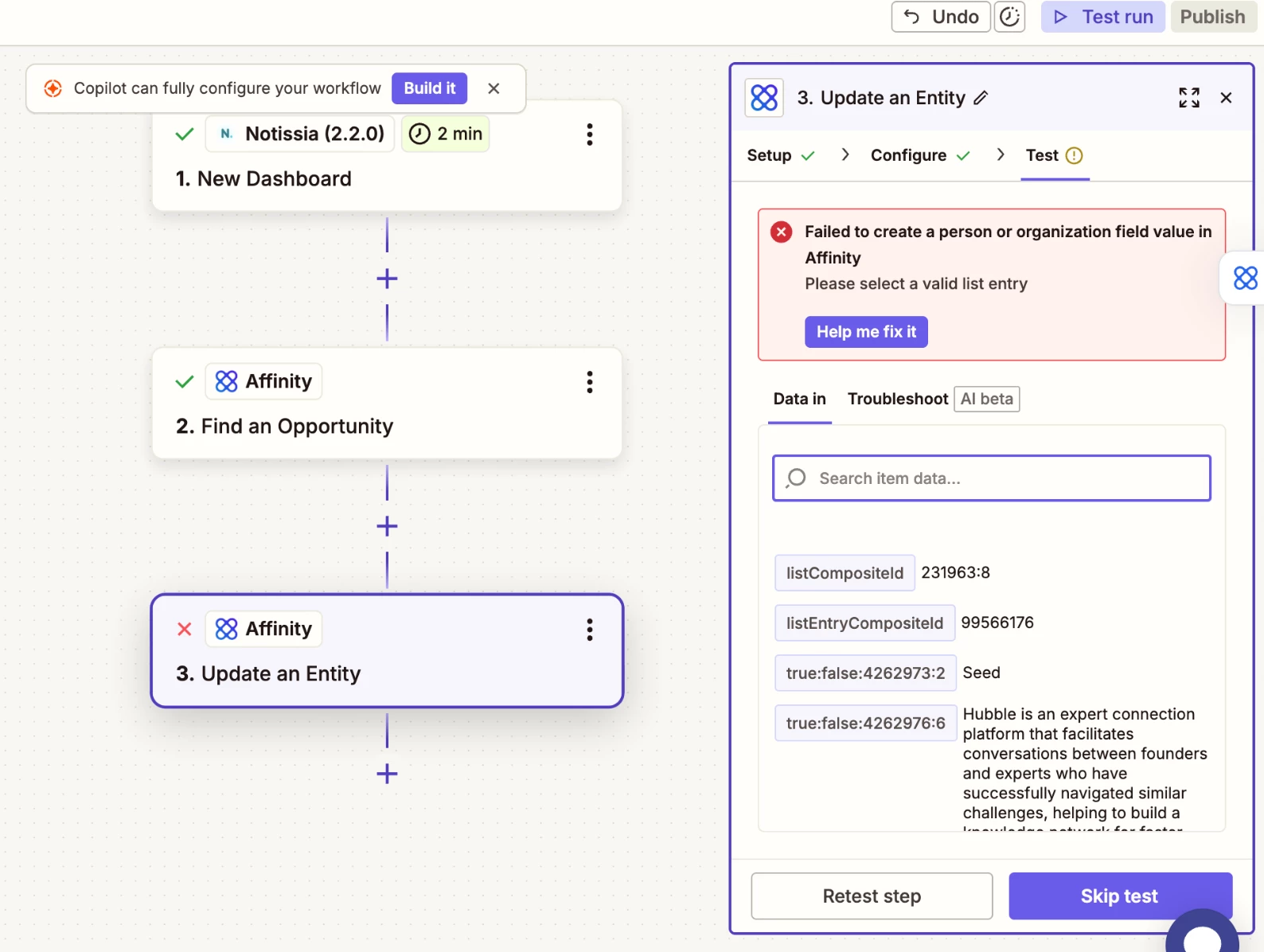The height and width of the screenshot is (952, 1264).
Task: Click Build it in Copilot banner
Action: (430, 88)
